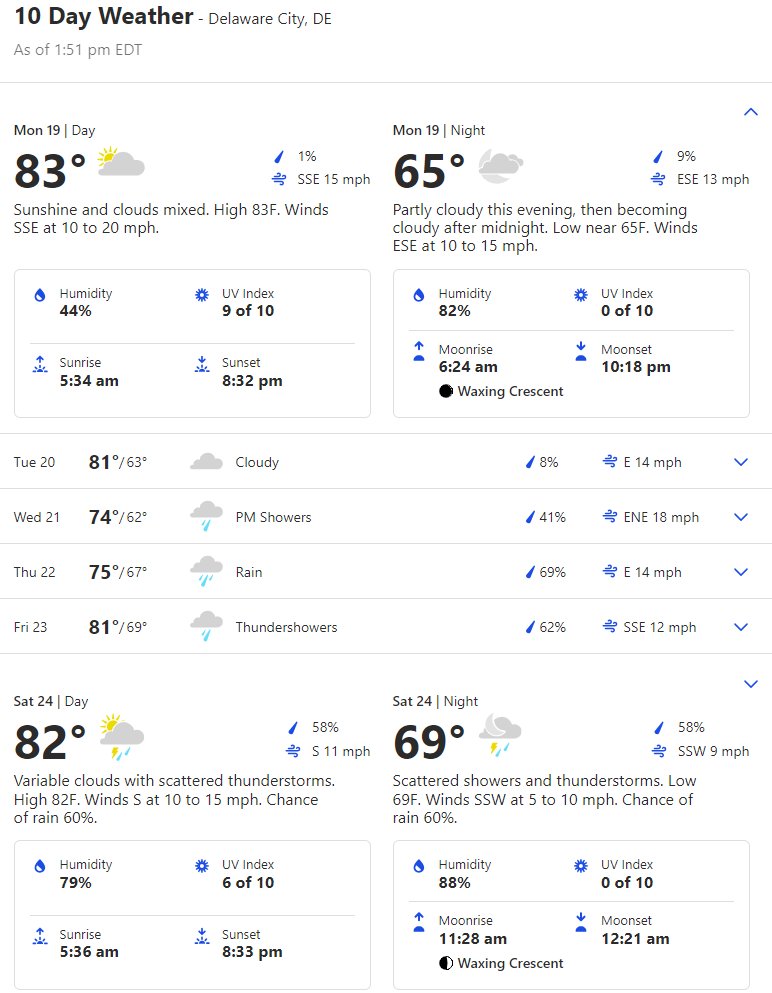The height and width of the screenshot is (993, 772).
Task: Expand Fri 23 Thundershowers row chevron
Action: (741, 627)
